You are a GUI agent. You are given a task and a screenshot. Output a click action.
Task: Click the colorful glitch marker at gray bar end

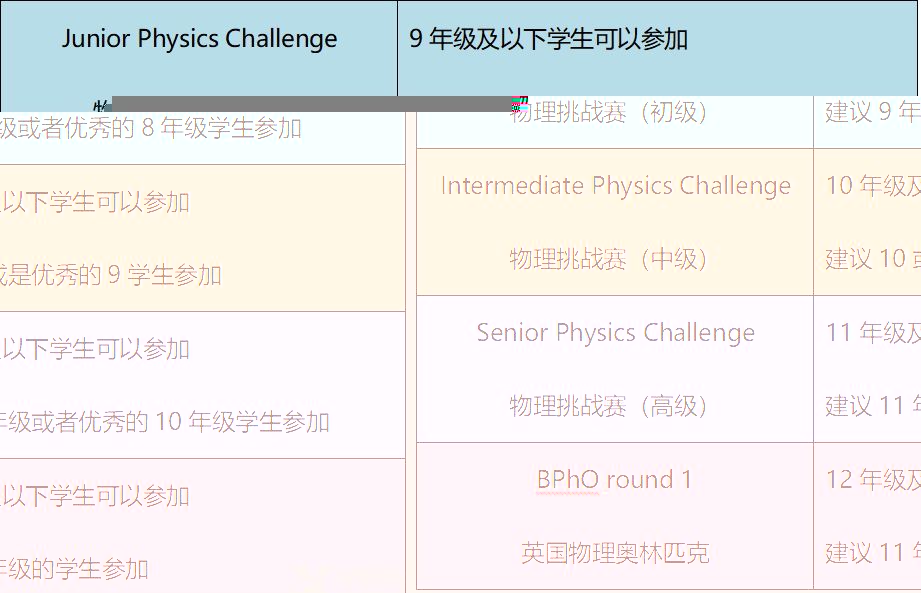pyautogui.click(x=519, y=104)
